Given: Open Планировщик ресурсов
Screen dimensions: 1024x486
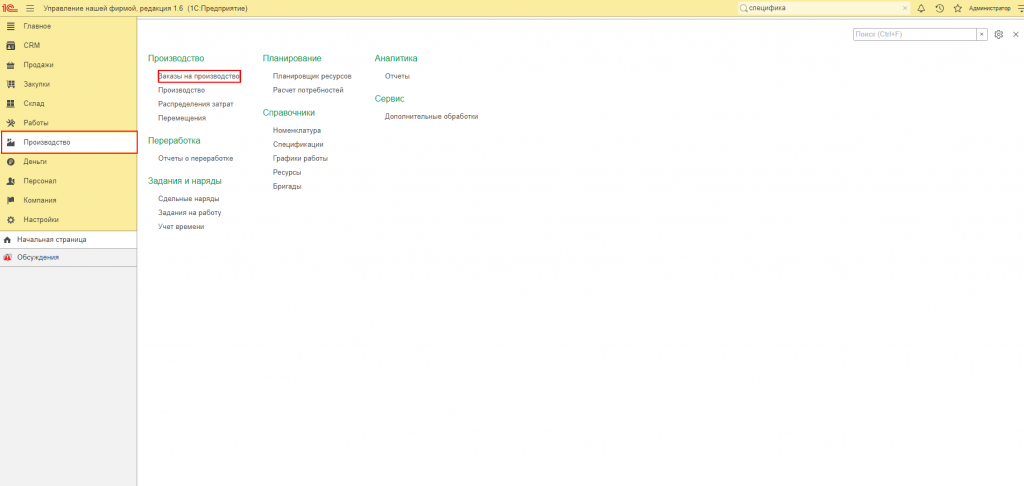Looking at the screenshot, I should [x=312, y=76].
